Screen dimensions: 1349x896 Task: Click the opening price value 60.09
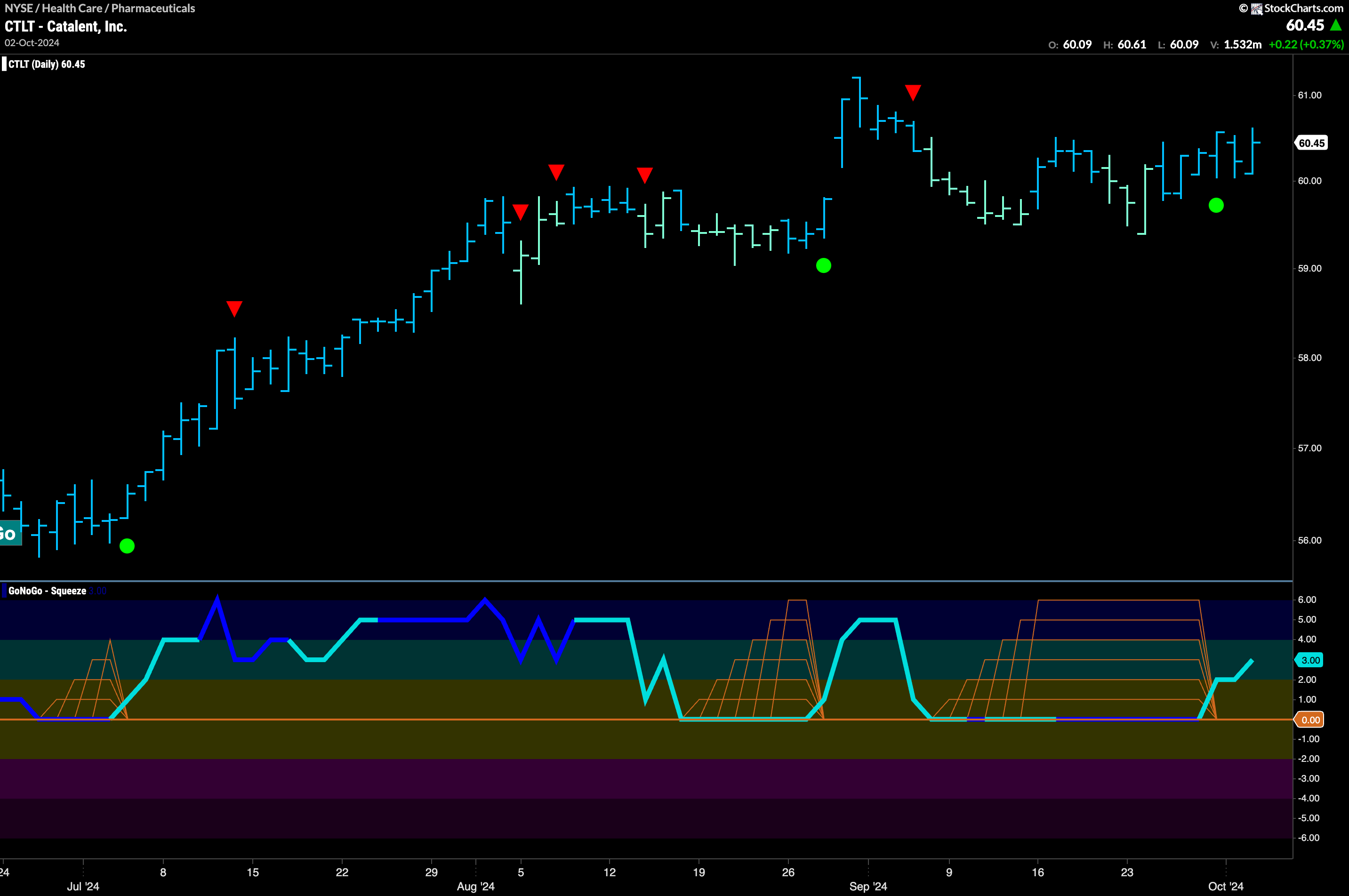point(1077,45)
